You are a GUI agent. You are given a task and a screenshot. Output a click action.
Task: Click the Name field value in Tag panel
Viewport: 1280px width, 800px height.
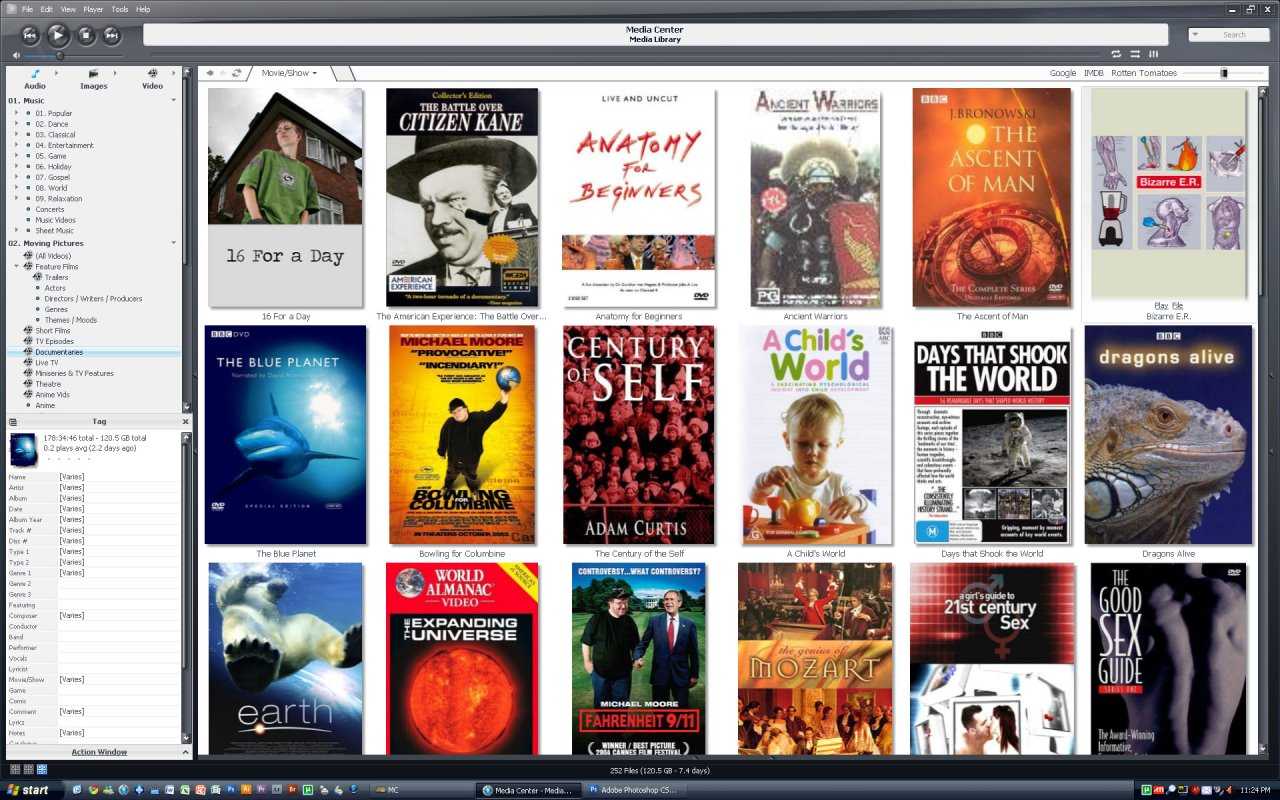tap(119, 477)
